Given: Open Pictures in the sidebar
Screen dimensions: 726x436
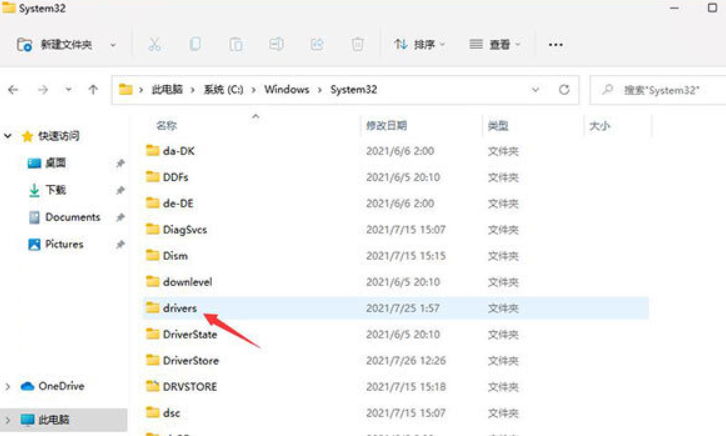Looking at the screenshot, I should coord(64,244).
